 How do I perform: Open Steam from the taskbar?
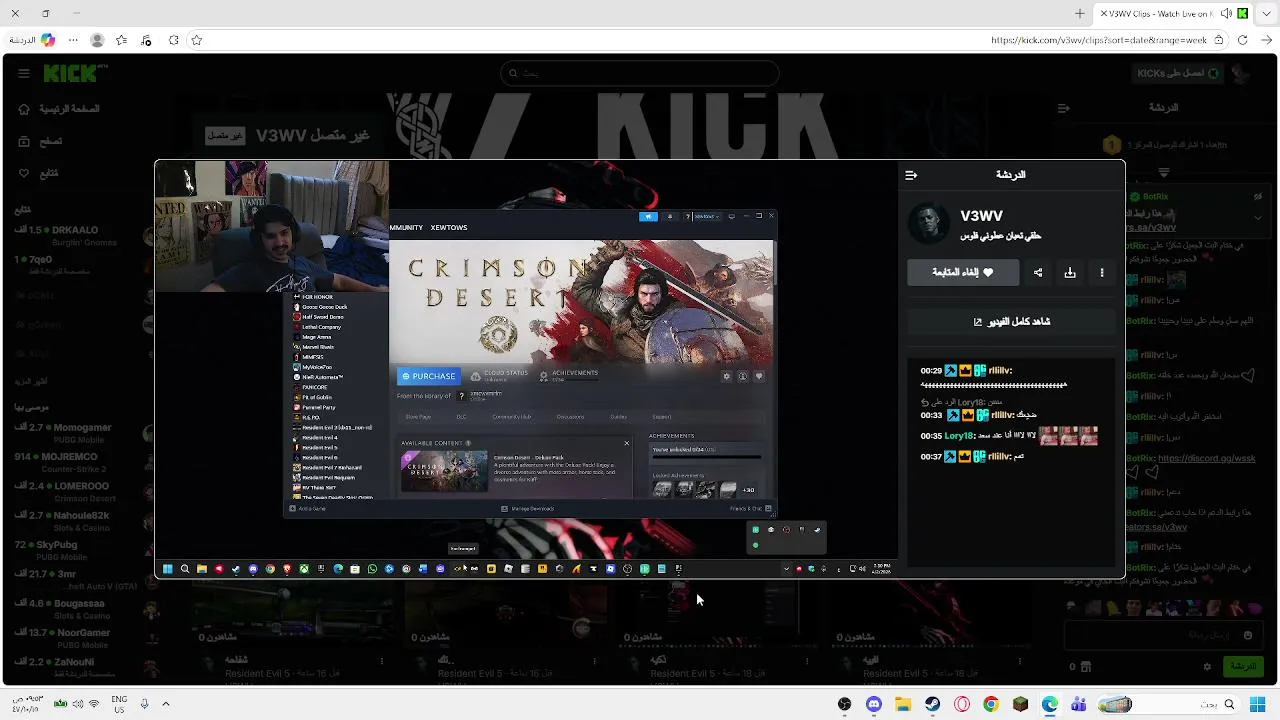click(932, 705)
